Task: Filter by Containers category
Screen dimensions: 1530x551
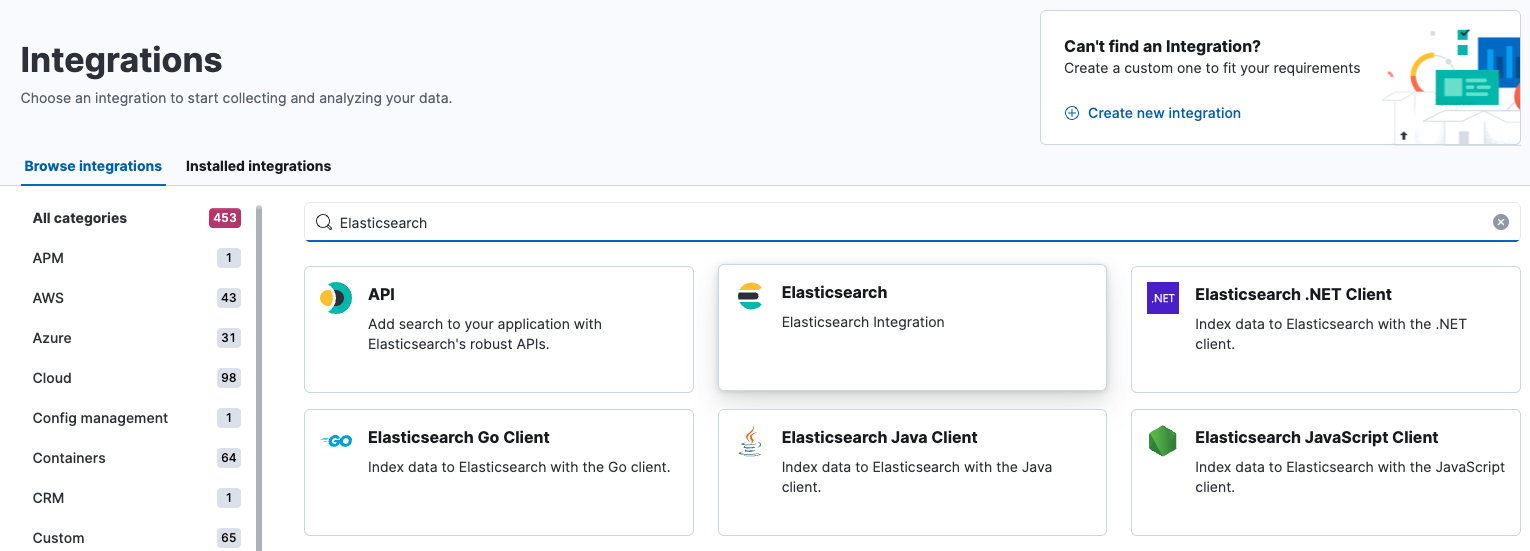Action: coord(136,458)
